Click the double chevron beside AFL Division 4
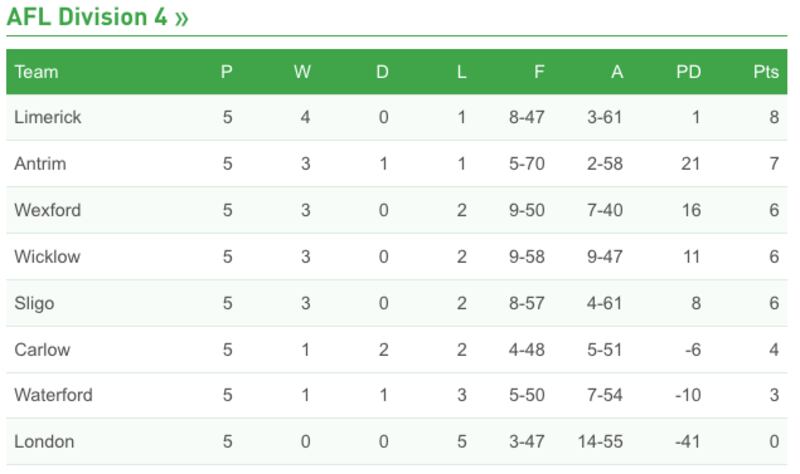The height and width of the screenshot is (474, 800). pyautogui.click(x=181, y=19)
